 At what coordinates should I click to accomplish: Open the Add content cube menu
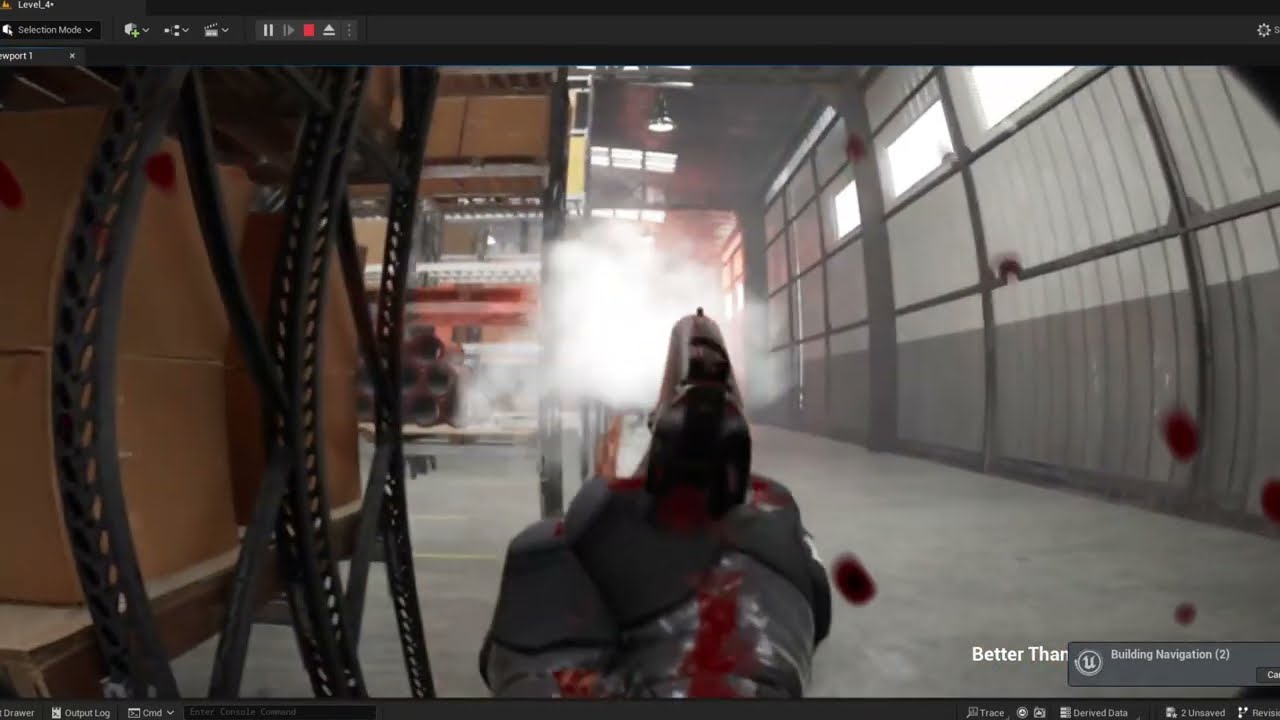pyautogui.click(x=136, y=30)
